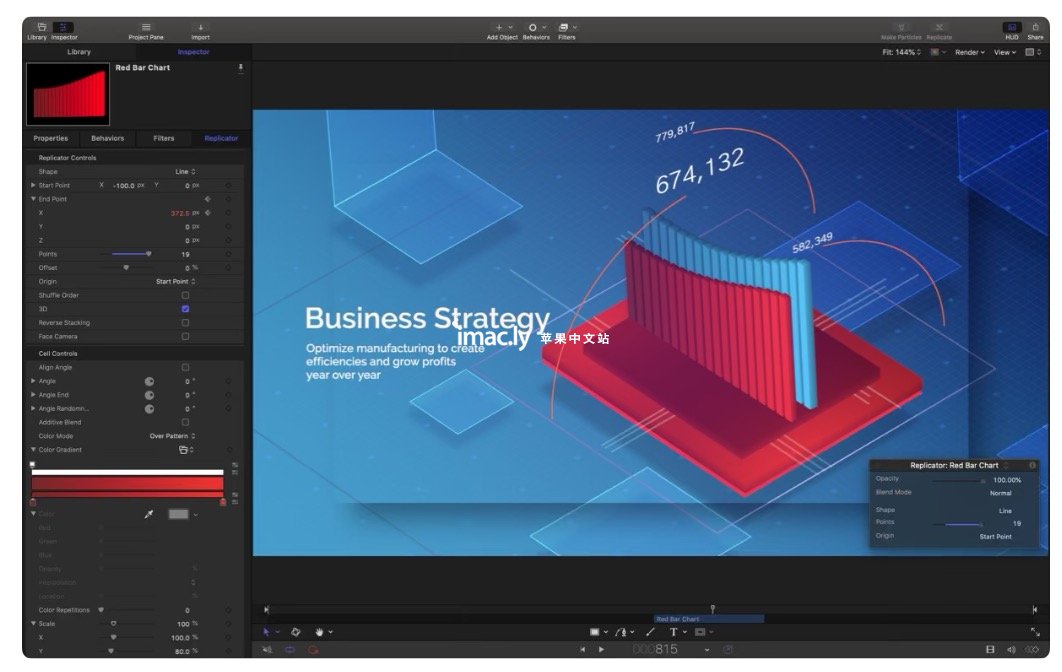The image size is (1062, 672).
Task: Select the 3D transform tool
Action: (295, 631)
